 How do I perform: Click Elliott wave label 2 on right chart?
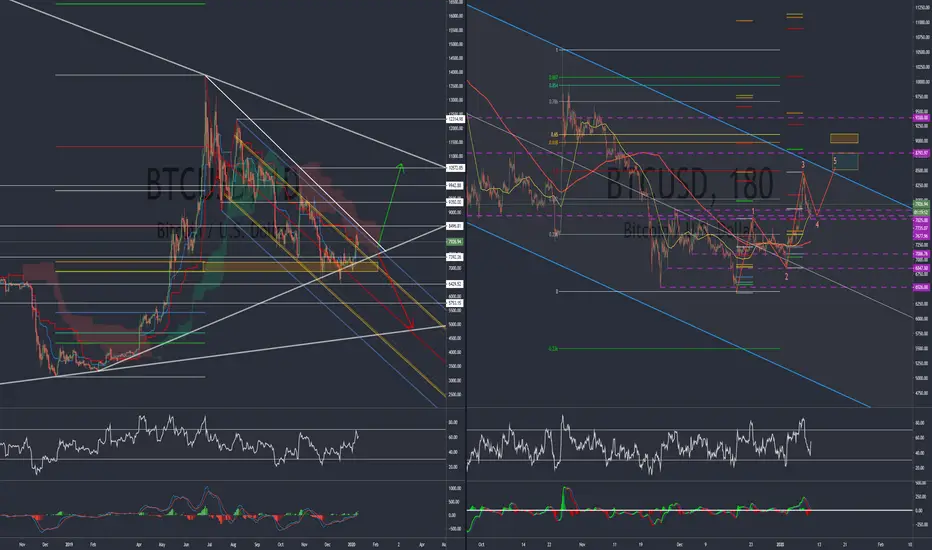tap(786, 277)
